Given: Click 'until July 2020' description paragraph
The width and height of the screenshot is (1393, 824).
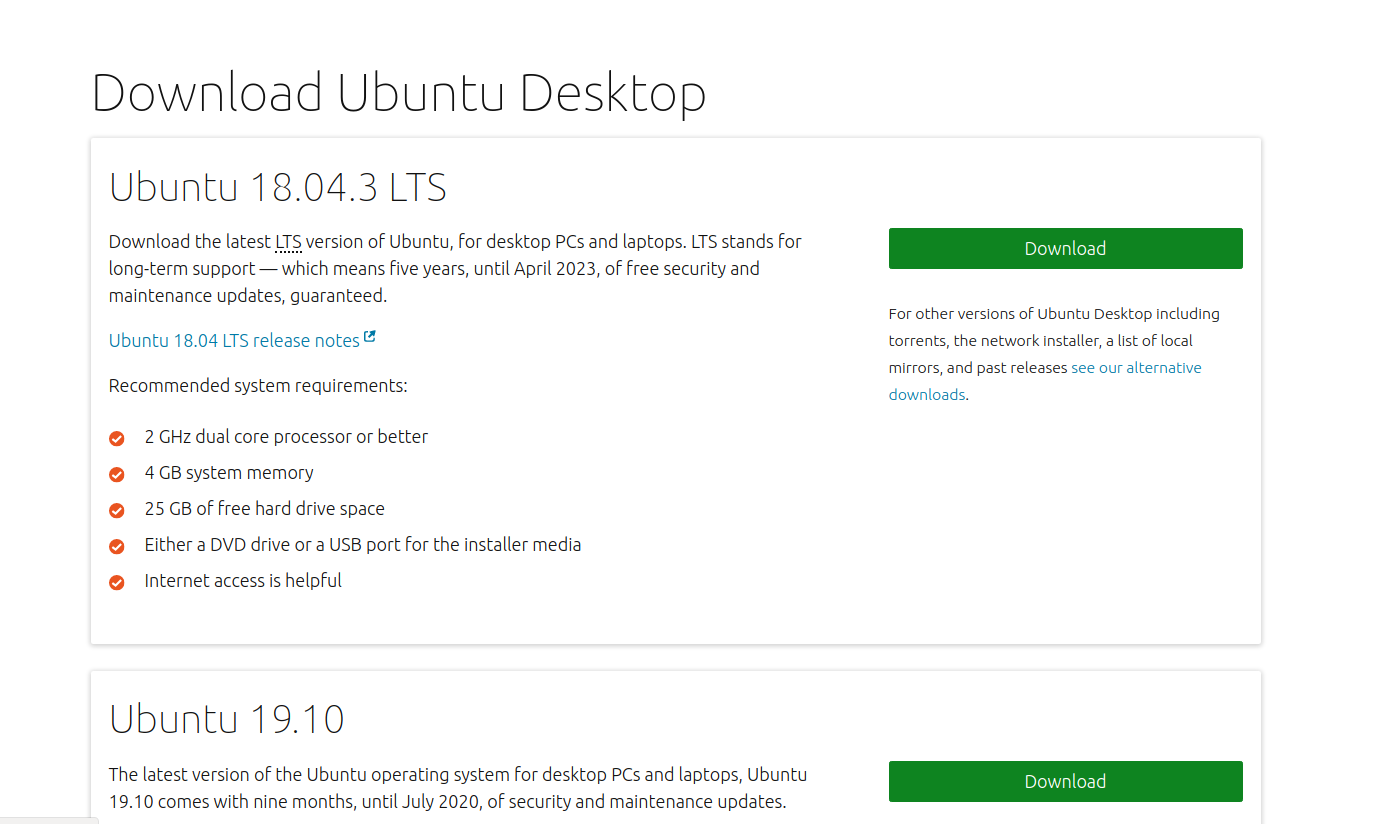Looking at the screenshot, I should pos(458,788).
